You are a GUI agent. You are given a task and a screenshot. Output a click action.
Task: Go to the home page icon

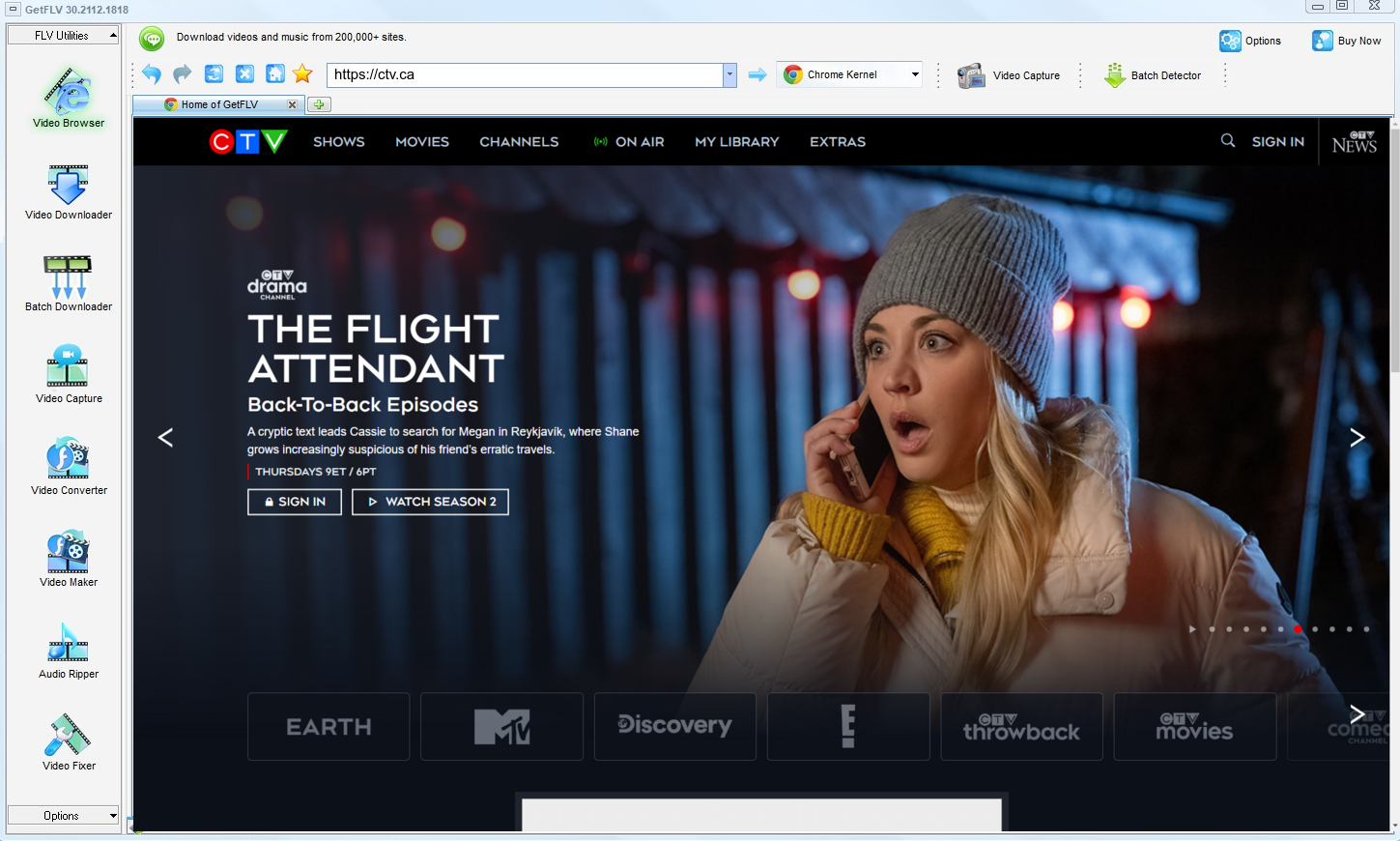click(275, 74)
